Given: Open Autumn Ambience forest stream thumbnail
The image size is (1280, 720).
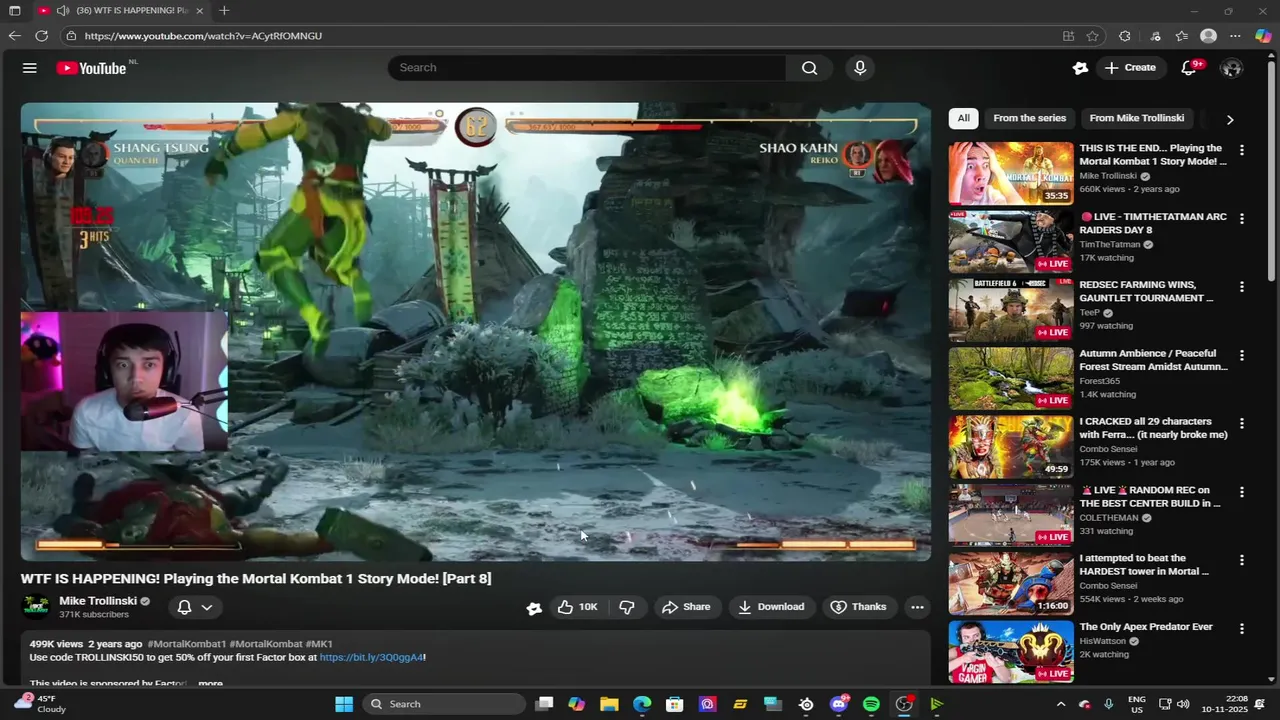Looking at the screenshot, I should click(1010, 377).
